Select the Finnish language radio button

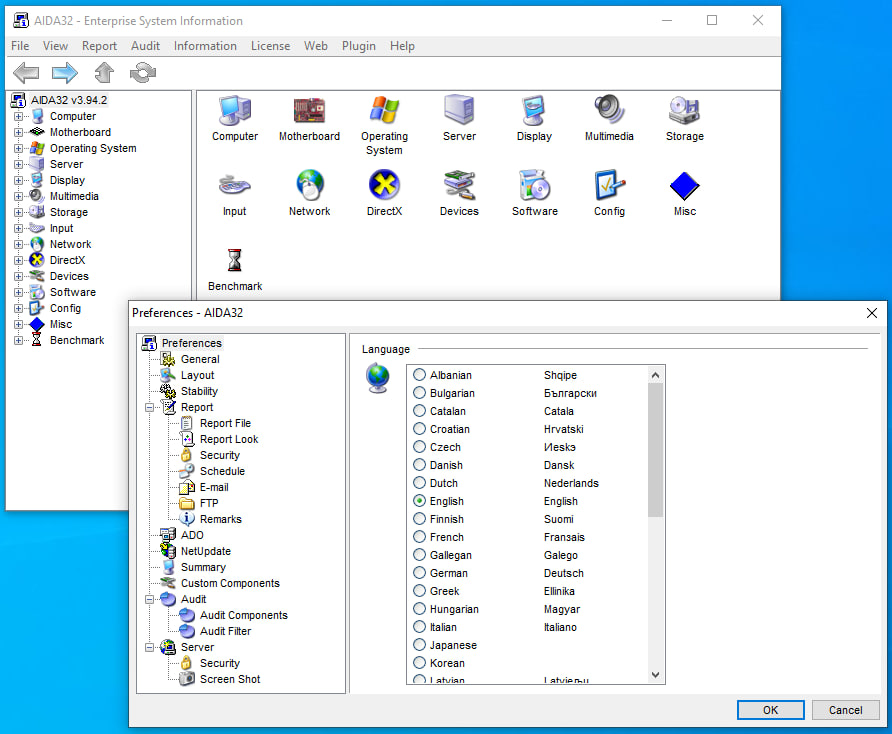(x=419, y=518)
